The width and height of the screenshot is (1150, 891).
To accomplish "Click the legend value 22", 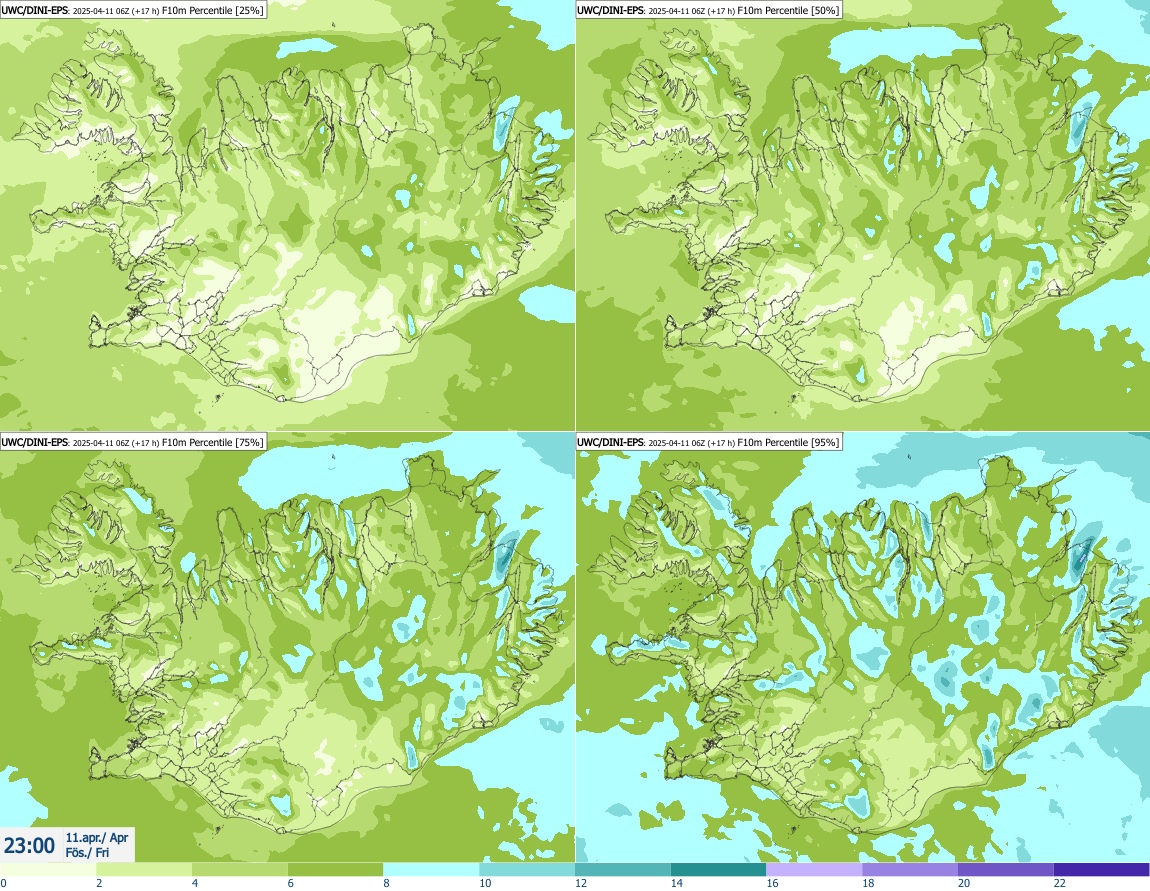I will [1060, 883].
